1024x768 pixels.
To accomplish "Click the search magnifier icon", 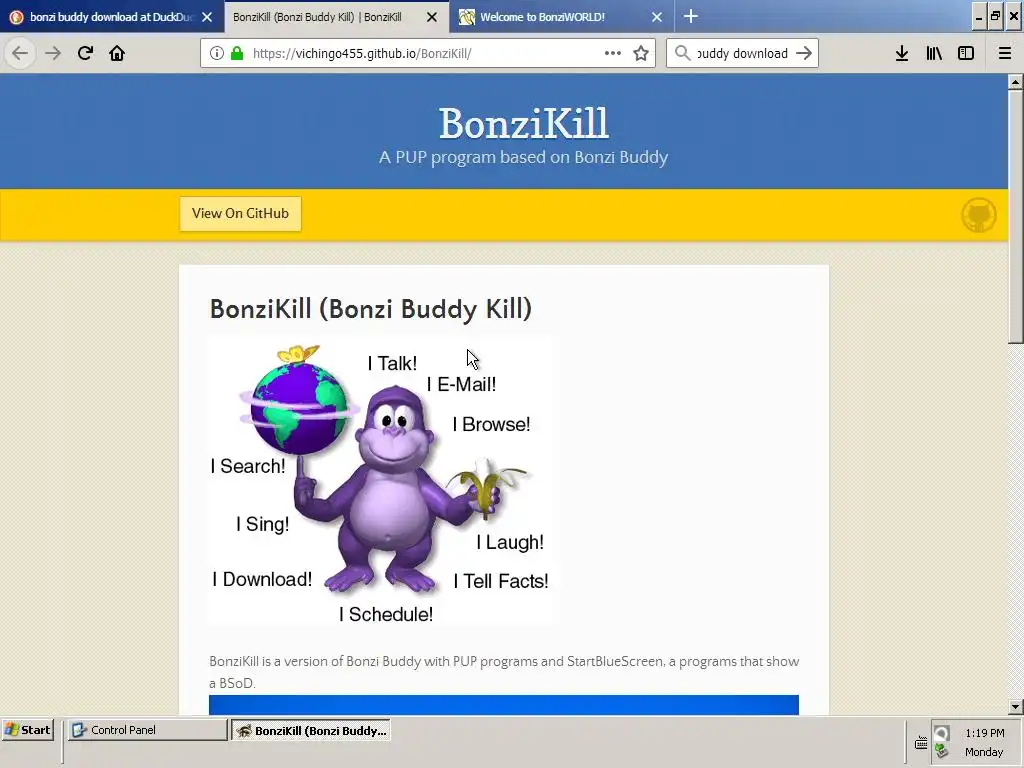I will tap(682, 53).
